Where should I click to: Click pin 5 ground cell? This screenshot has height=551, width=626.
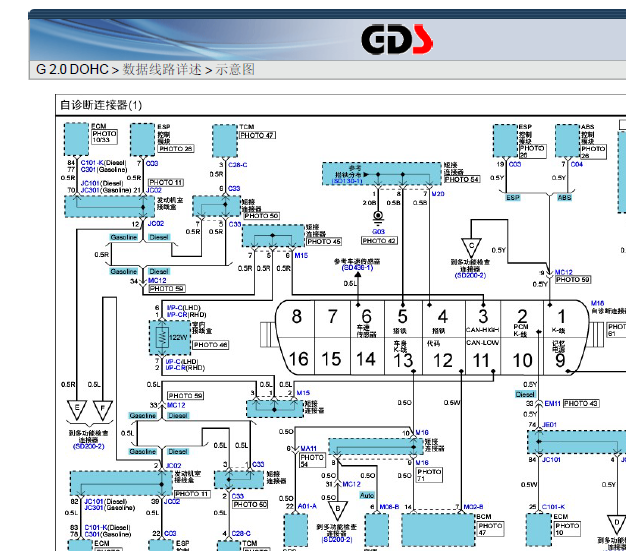[403, 321]
